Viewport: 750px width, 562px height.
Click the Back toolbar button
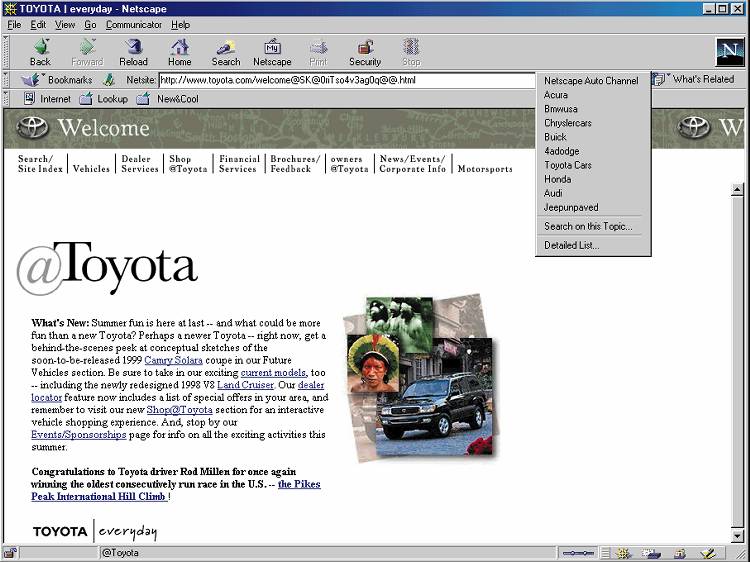coord(40,52)
